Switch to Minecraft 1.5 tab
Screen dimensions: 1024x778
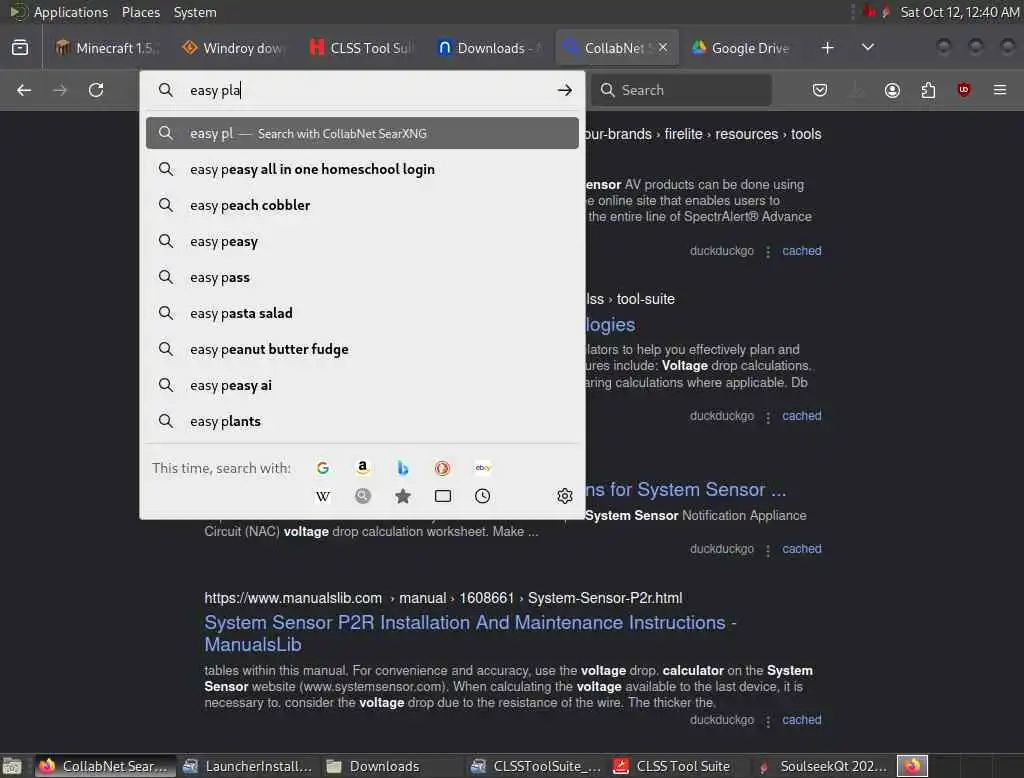point(107,48)
